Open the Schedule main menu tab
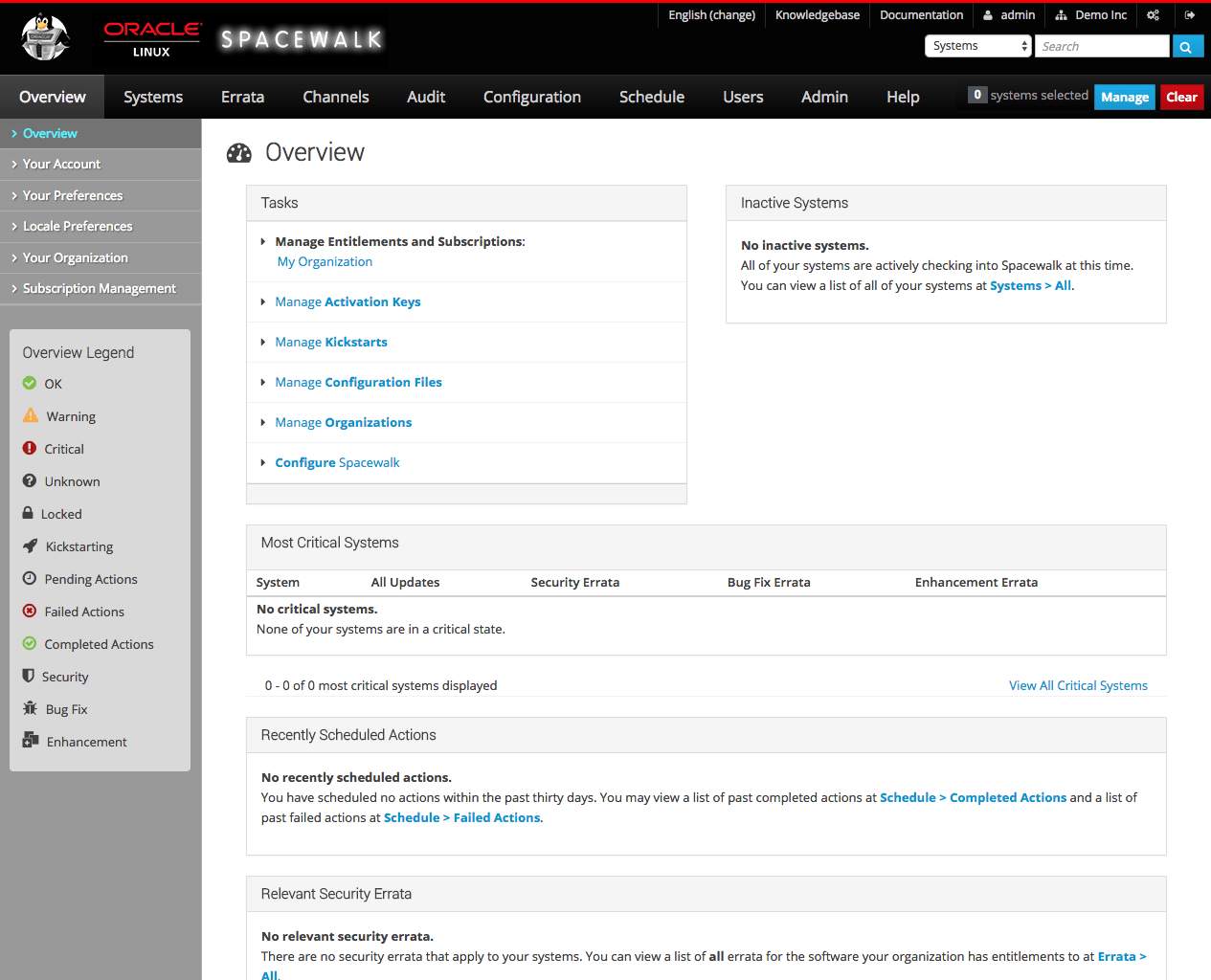 [652, 97]
